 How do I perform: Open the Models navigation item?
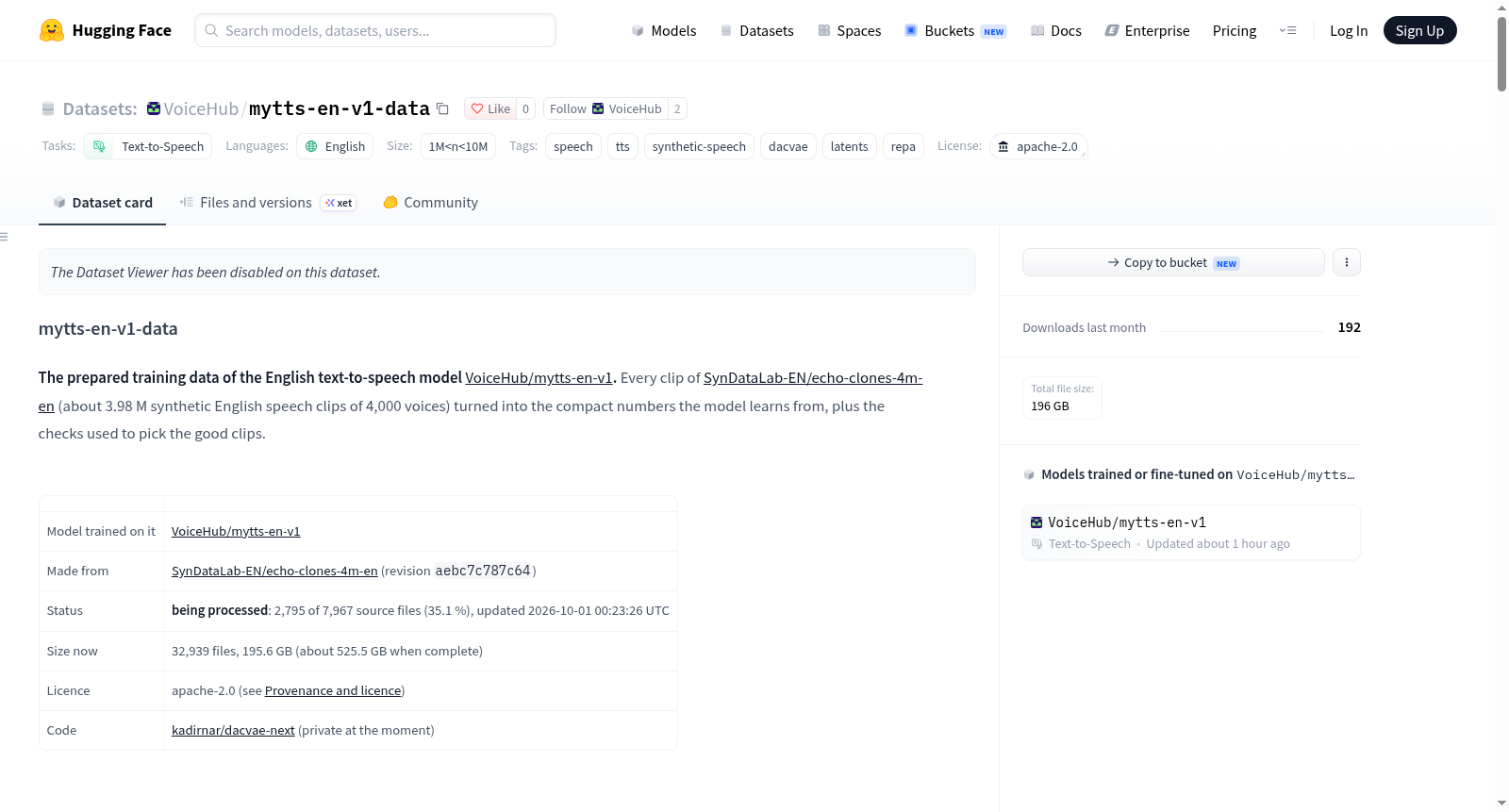pyautogui.click(x=664, y=30)
